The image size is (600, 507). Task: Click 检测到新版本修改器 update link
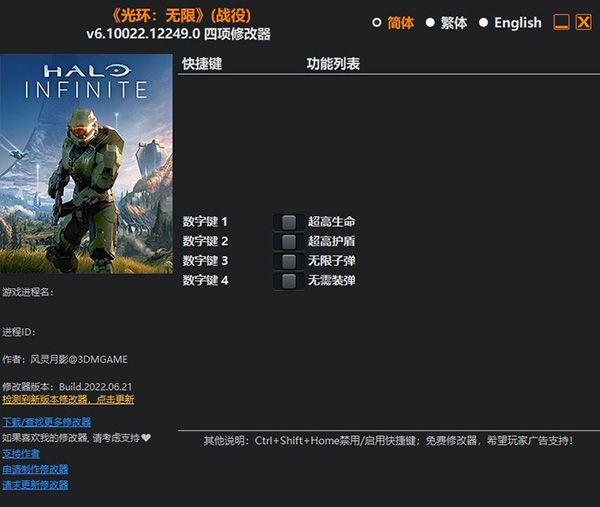(x=68, y=399)
